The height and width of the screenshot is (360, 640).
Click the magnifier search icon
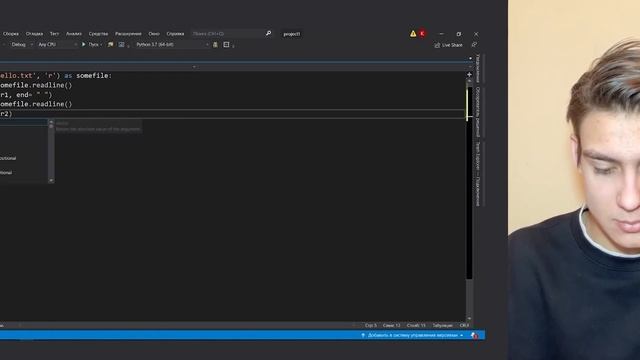[x=268, y=33]
